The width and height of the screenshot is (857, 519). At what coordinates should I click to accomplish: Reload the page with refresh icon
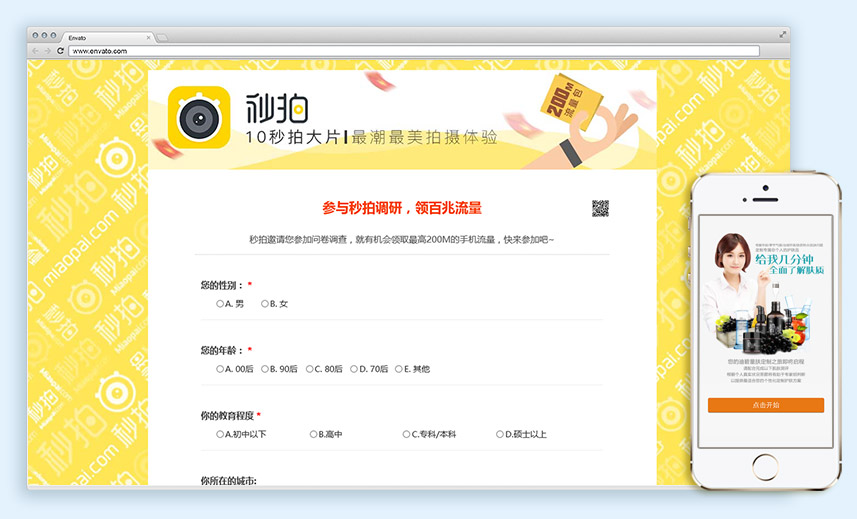[60, 51]
